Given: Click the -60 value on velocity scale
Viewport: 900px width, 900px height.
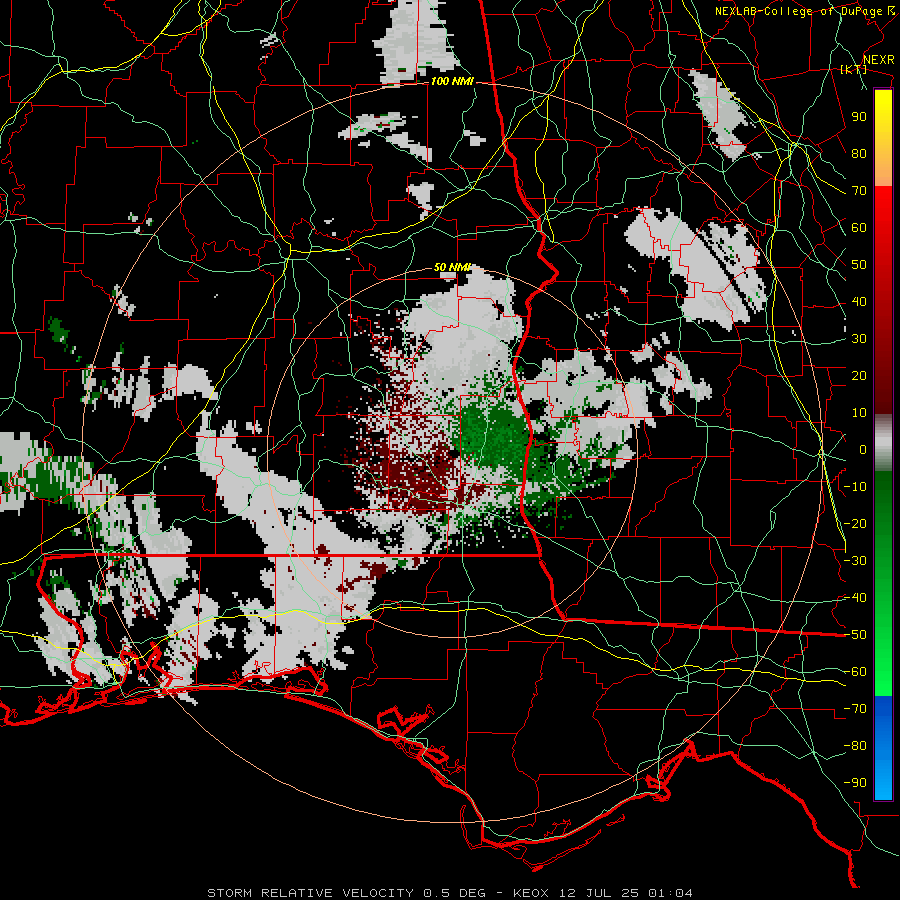Looking at the screenshot, I should [855, 672].
